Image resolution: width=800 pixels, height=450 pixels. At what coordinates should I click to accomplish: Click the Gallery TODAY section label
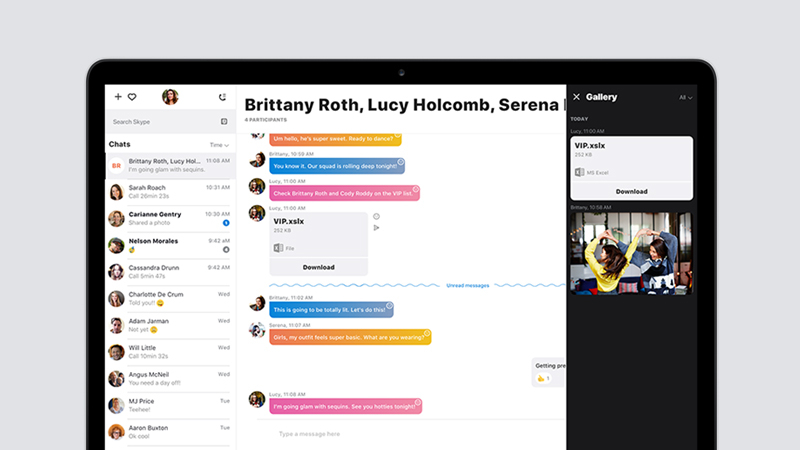tap(579, 119)
